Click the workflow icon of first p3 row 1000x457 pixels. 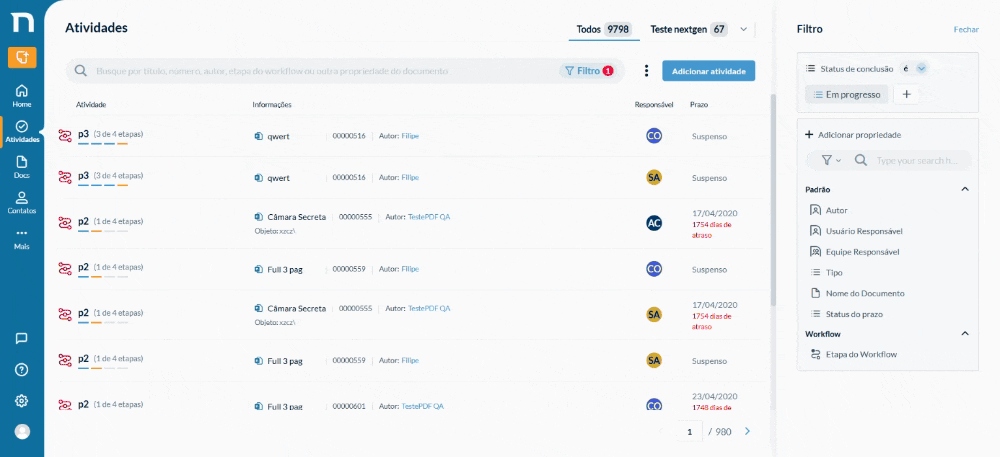click(x=65, y=136)
